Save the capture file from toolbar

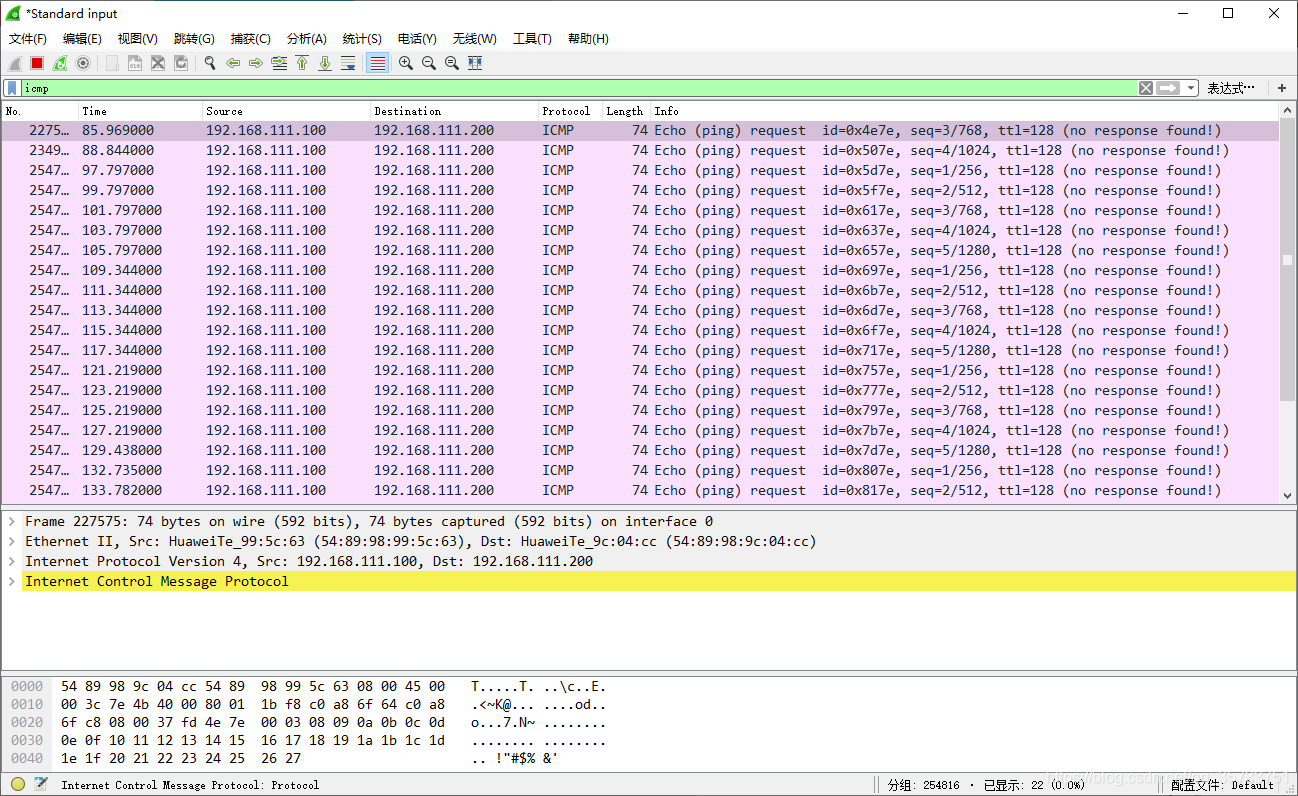135,63
